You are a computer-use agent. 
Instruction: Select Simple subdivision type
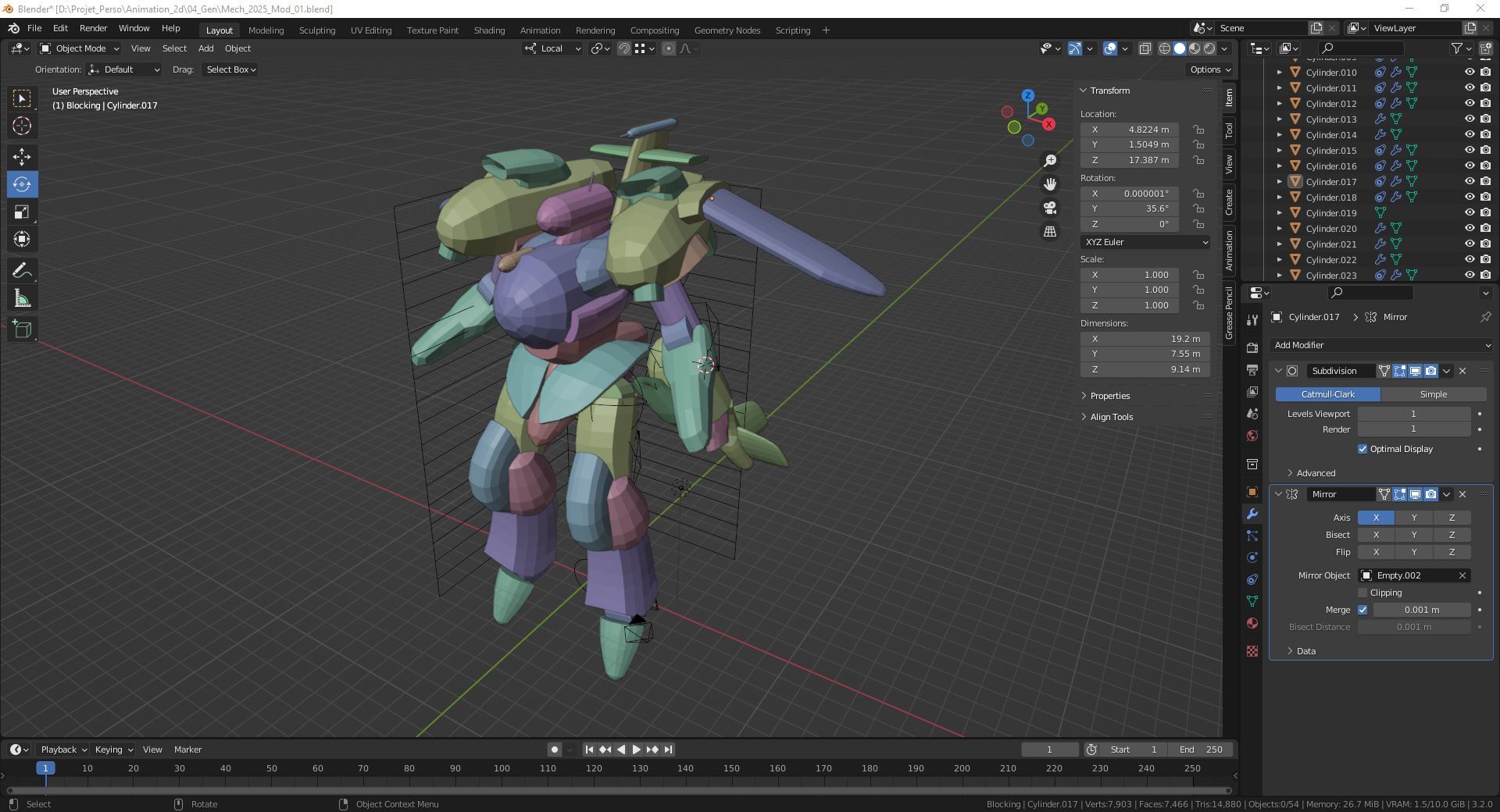point(1433,394)
